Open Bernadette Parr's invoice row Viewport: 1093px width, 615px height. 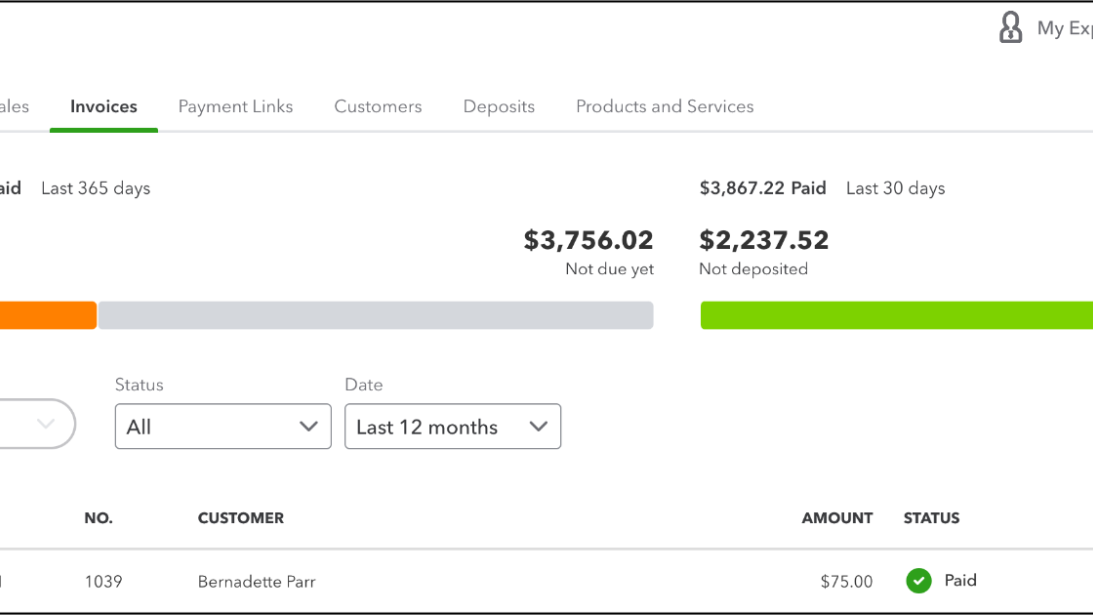(x=257, y=581)
